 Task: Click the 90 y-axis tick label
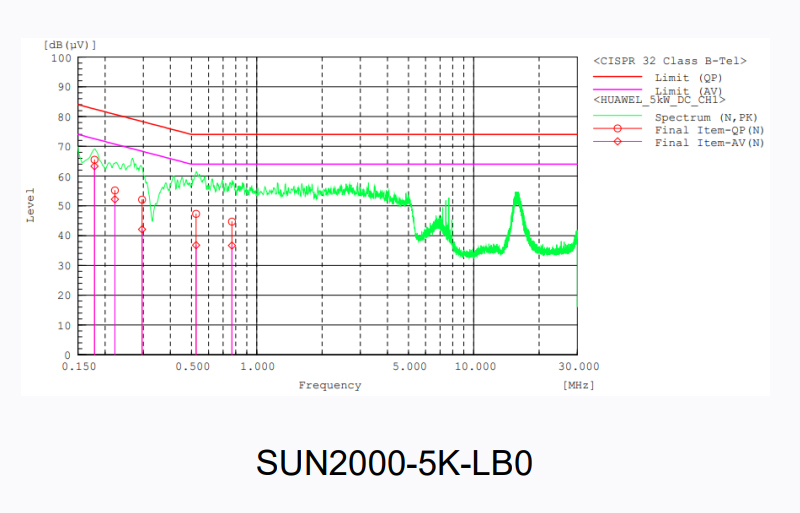(64, 87)
